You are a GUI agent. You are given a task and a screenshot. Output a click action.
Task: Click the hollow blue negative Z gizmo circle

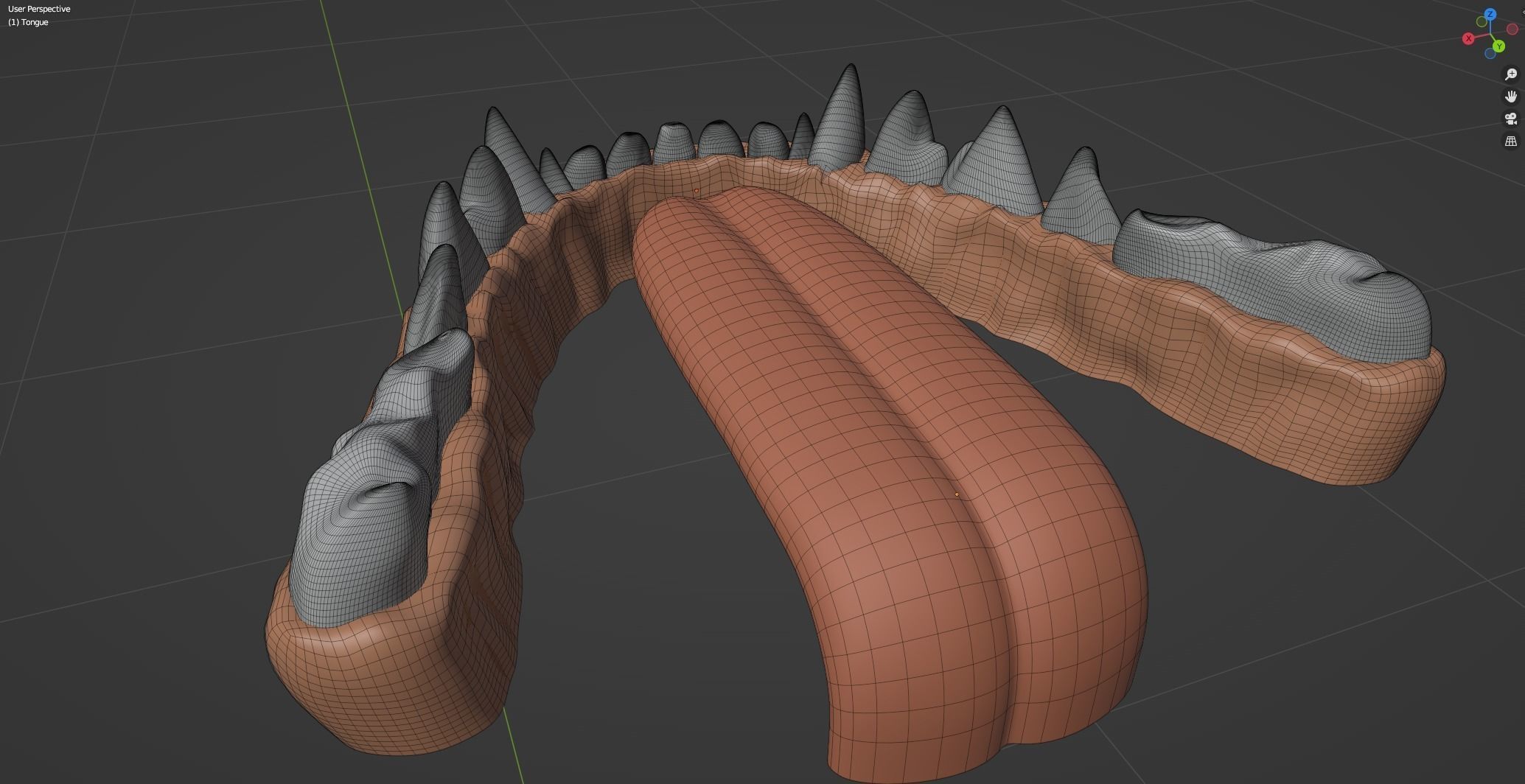[x=1490, y=54]
